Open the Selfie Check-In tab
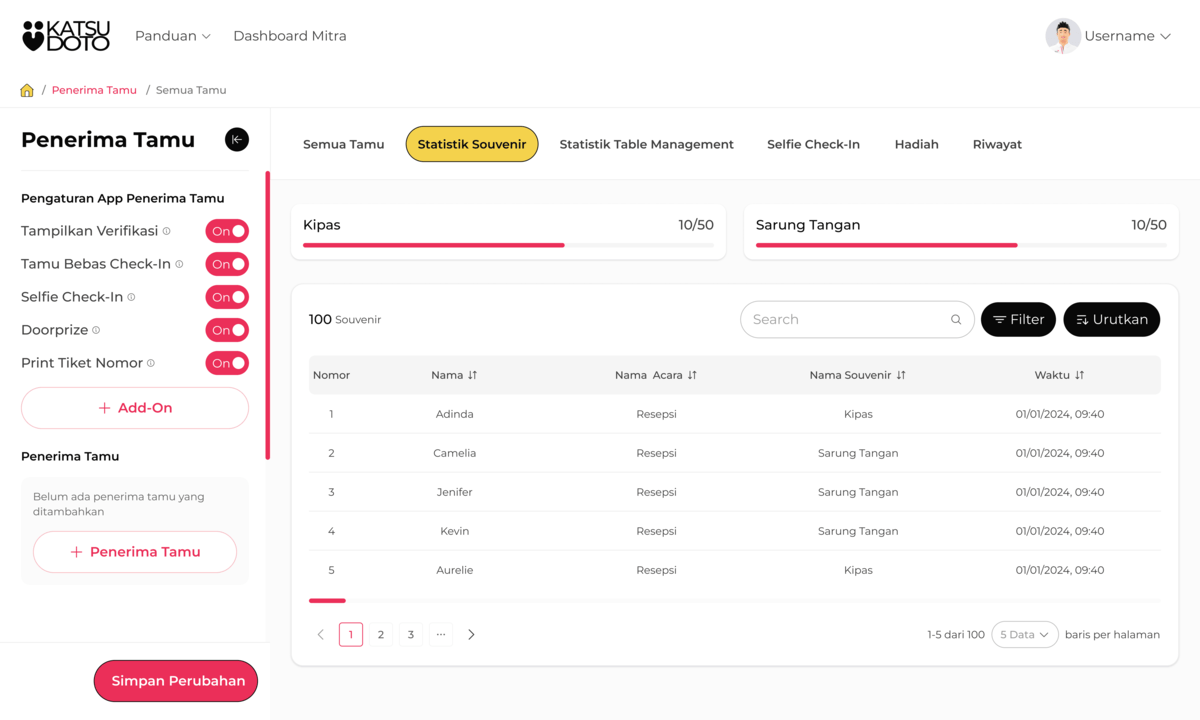This screenshot has height=720, width=1200. pos(813,144)
